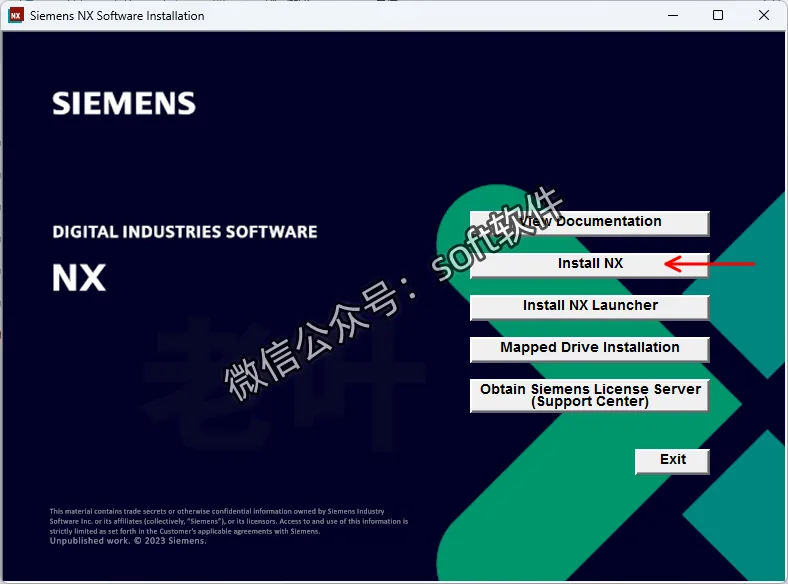Click the large NX product title
The image size is (788, 584).
tap(79, 277)
